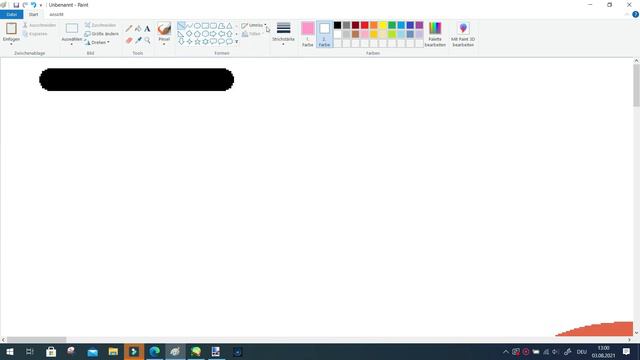Click the Einfügen clipboard icon
Image resolution: width=640 pixels, height=360 pixels.
(x=11, y=29)
